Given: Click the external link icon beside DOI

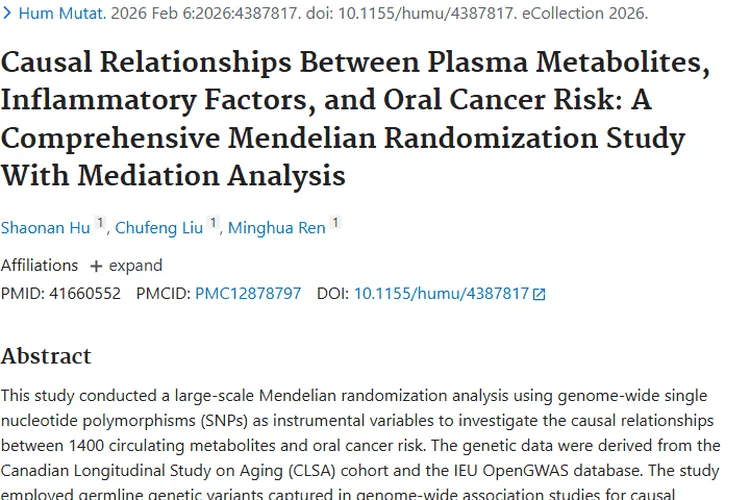Looking at the screenshot, I should (x=540, y=295).
